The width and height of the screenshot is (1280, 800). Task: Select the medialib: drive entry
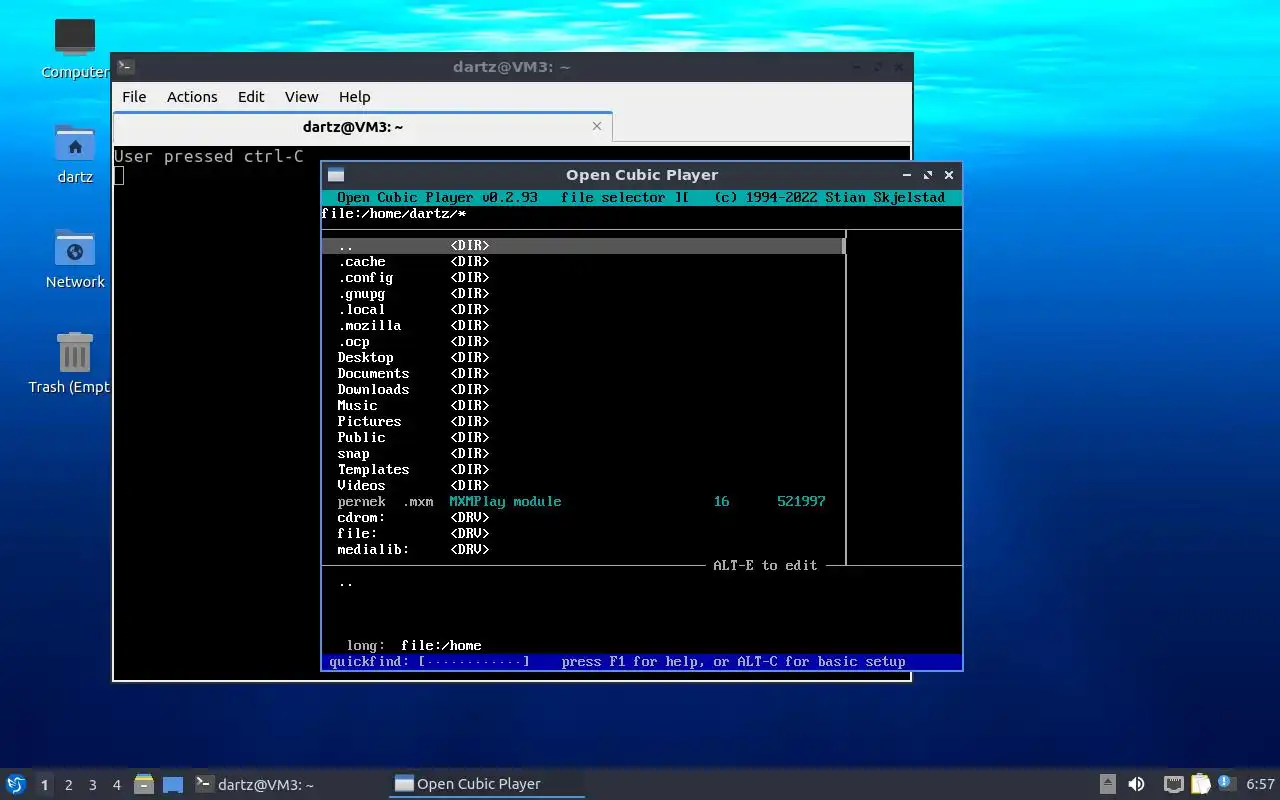(583, 550)
